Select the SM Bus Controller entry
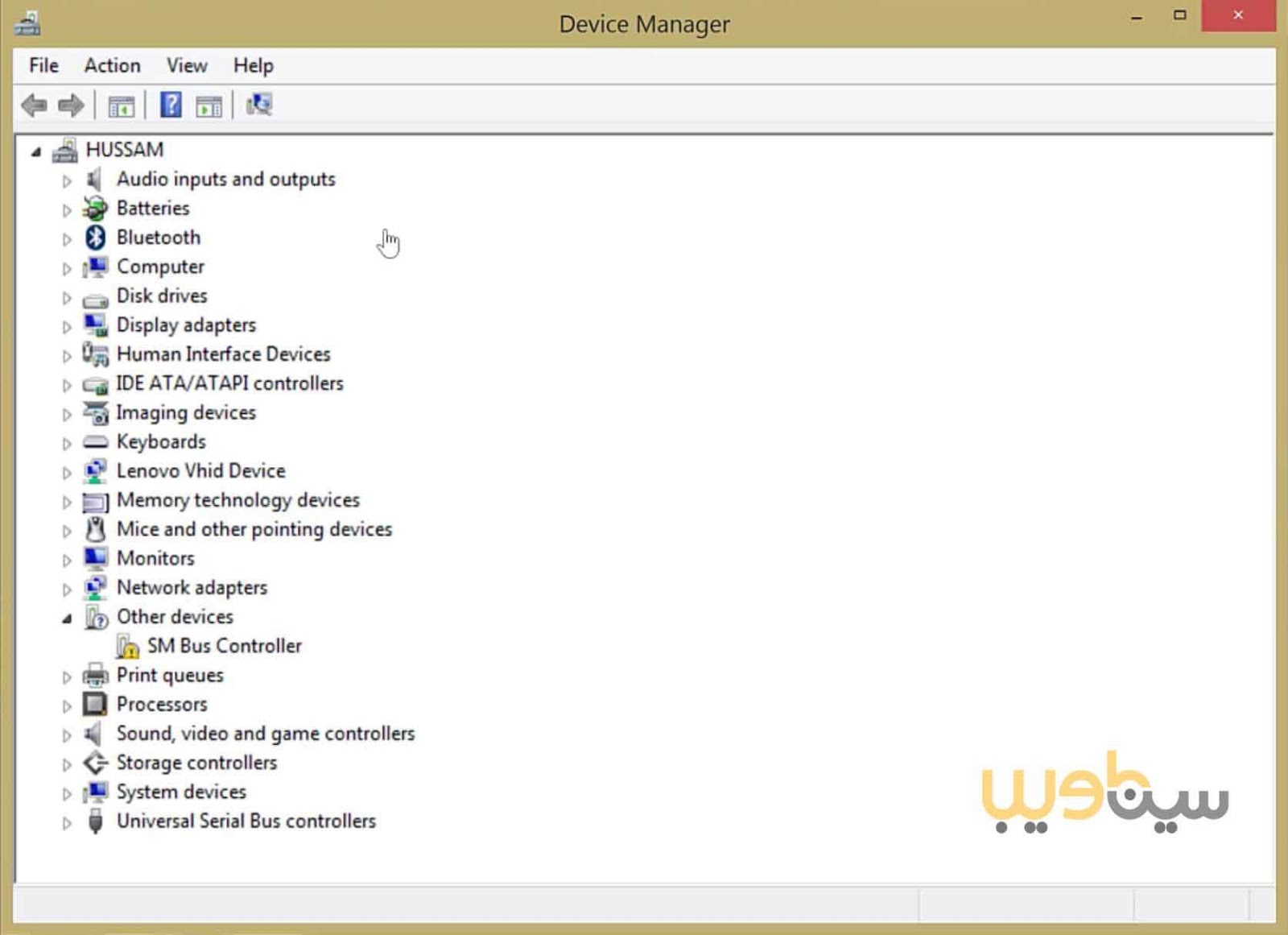 (x=225, y=646)
